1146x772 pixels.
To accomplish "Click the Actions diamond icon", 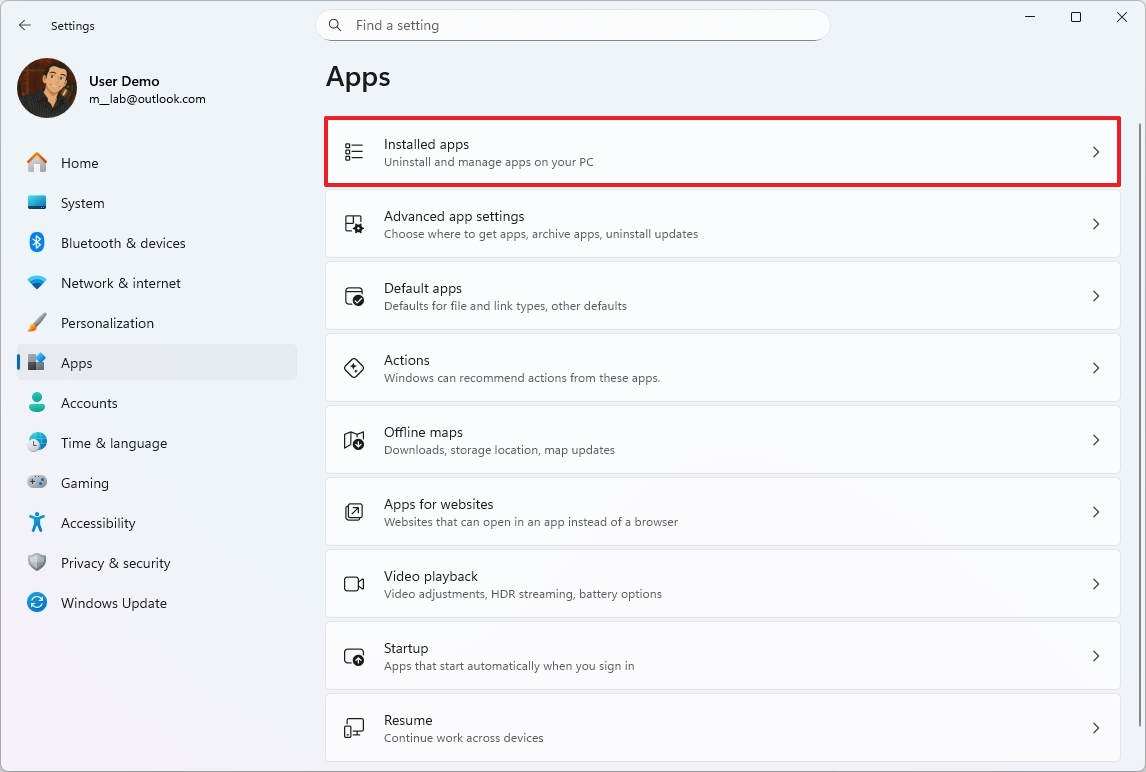I will pos(354,367).
